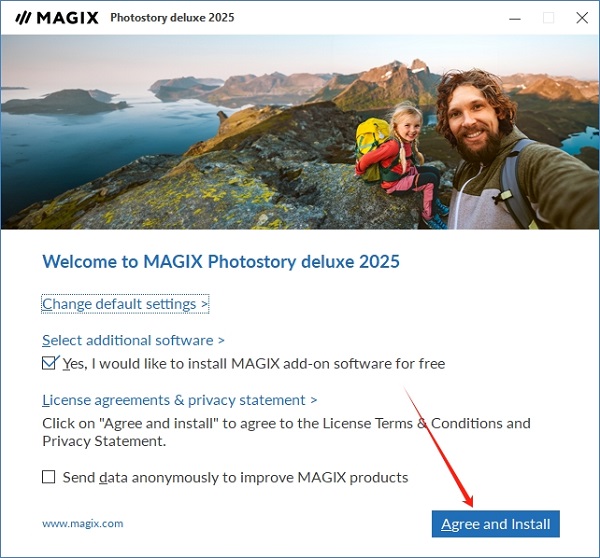Screen dimensions: 600x558
Task: Close the Photostory installer window
Action: click(x=582, y=18)
